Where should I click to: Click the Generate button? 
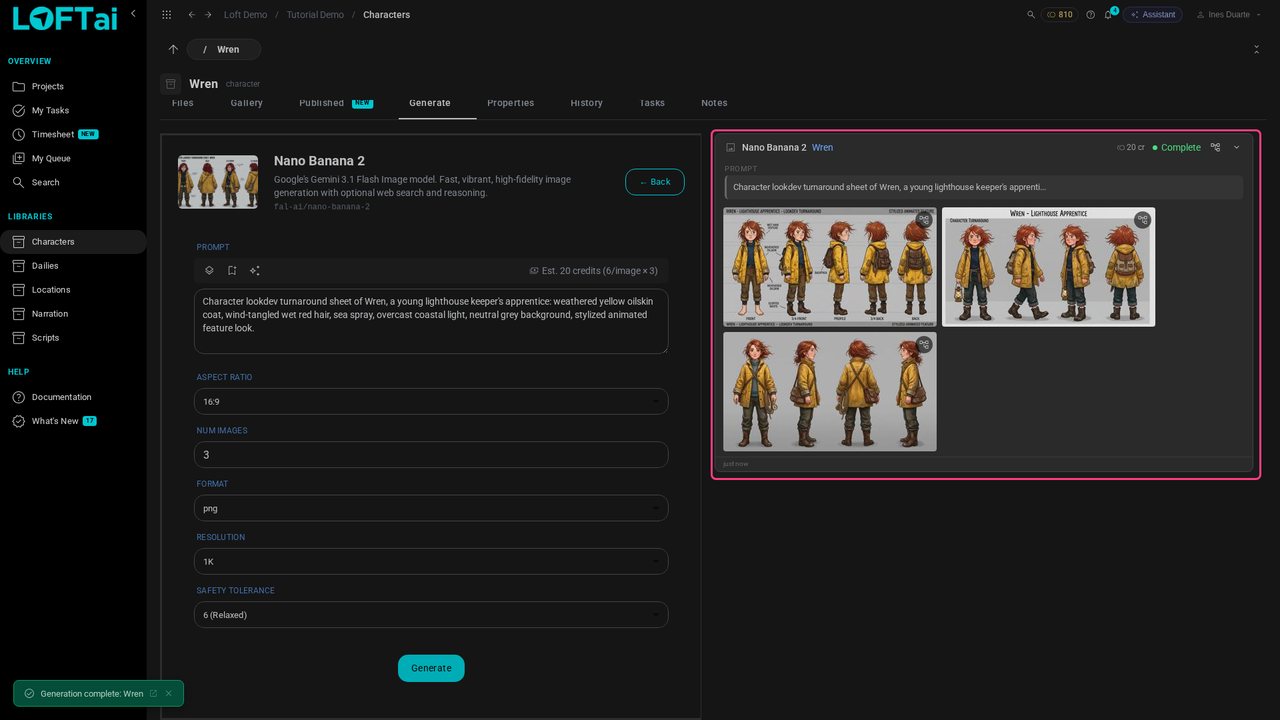(431, 668)
